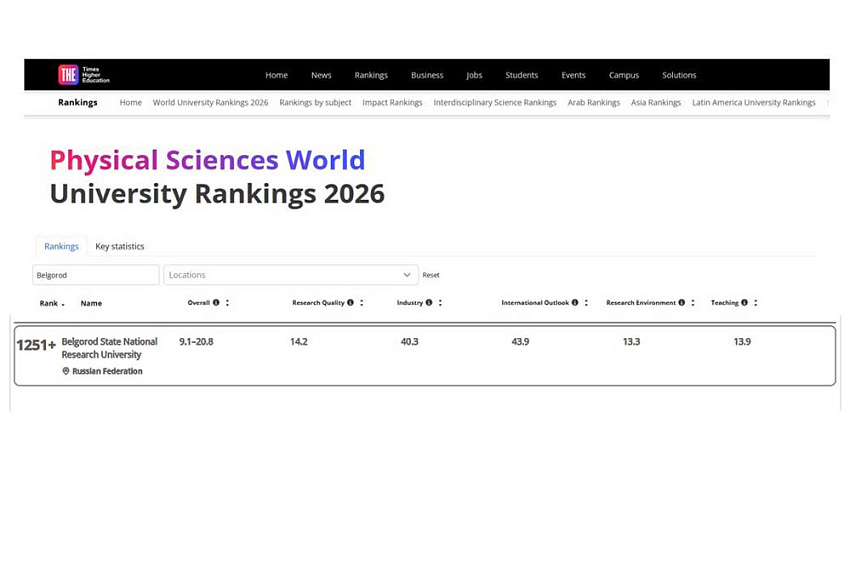
Task: Open Belgorod State National Research University link
Action: (x=109, y=348)
